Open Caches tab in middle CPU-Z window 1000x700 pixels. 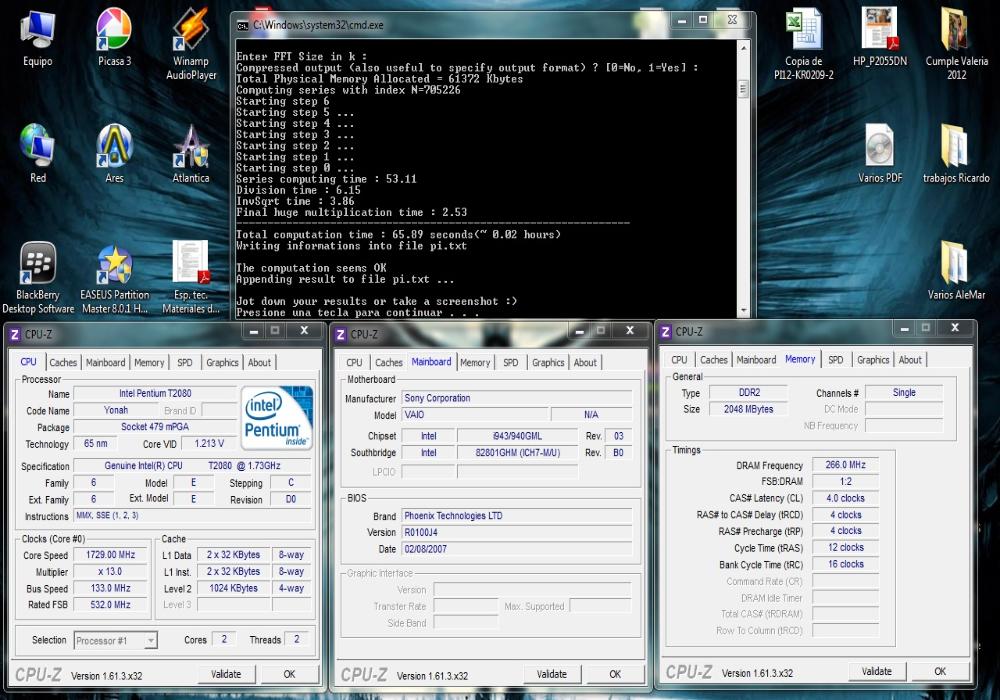click(388, 362)
